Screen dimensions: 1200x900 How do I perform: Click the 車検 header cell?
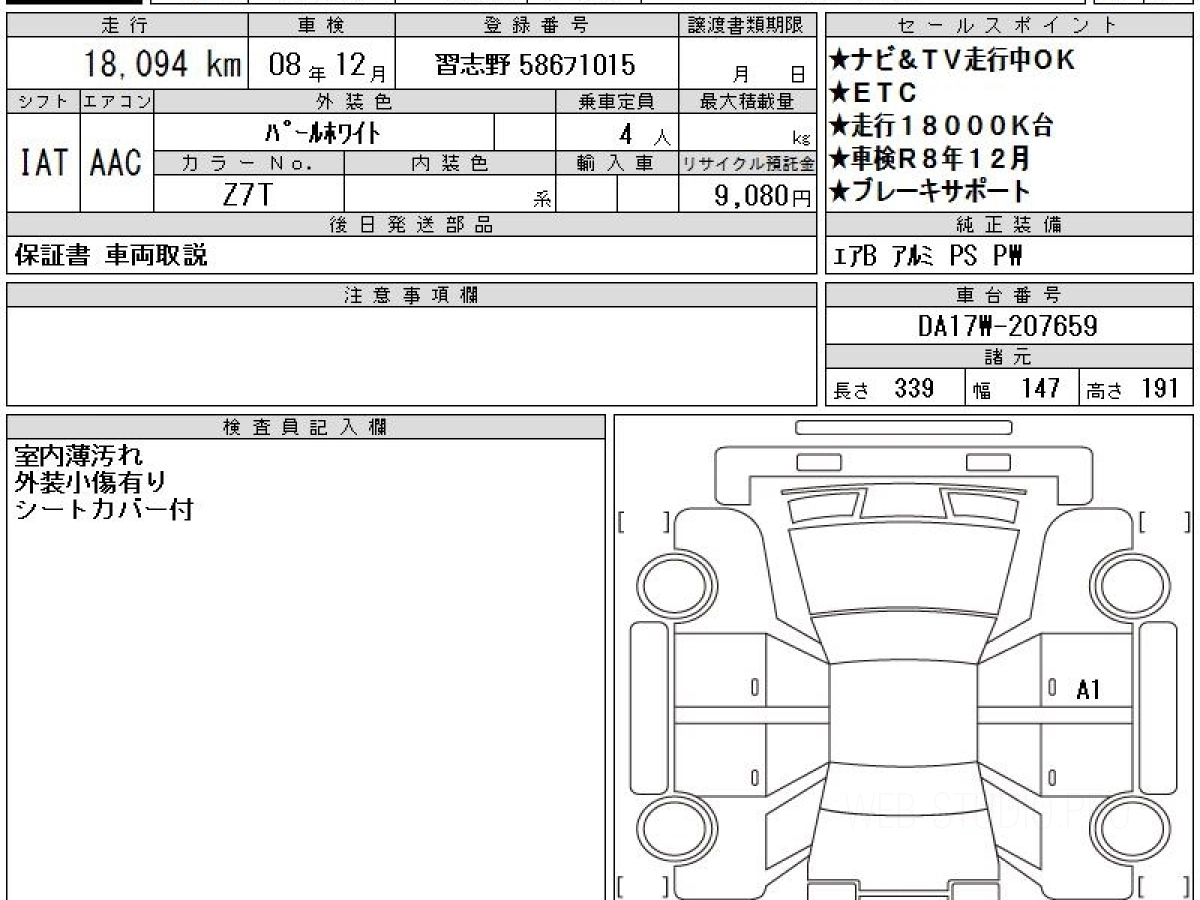click(x=321, y=25)
